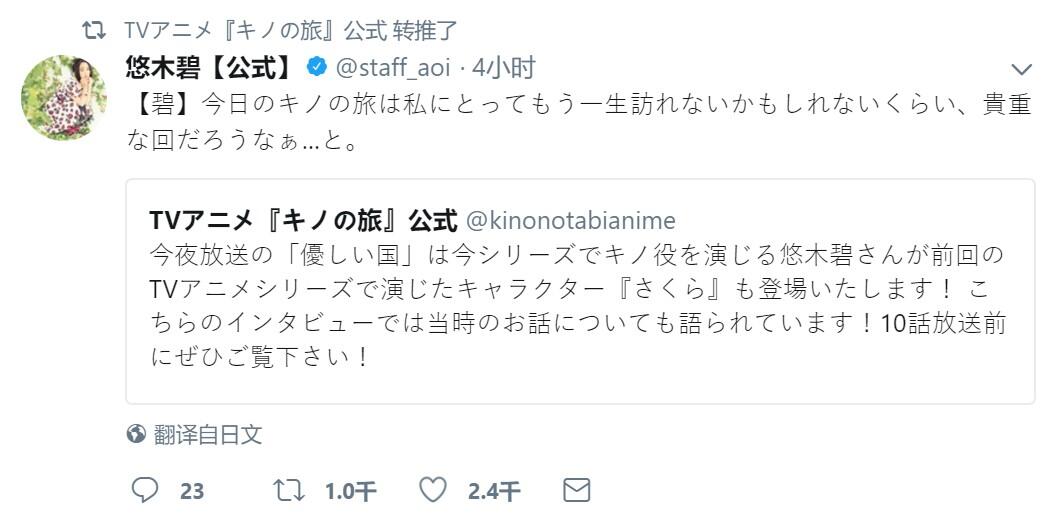Open the quoted tweet body text

point(577,306)
